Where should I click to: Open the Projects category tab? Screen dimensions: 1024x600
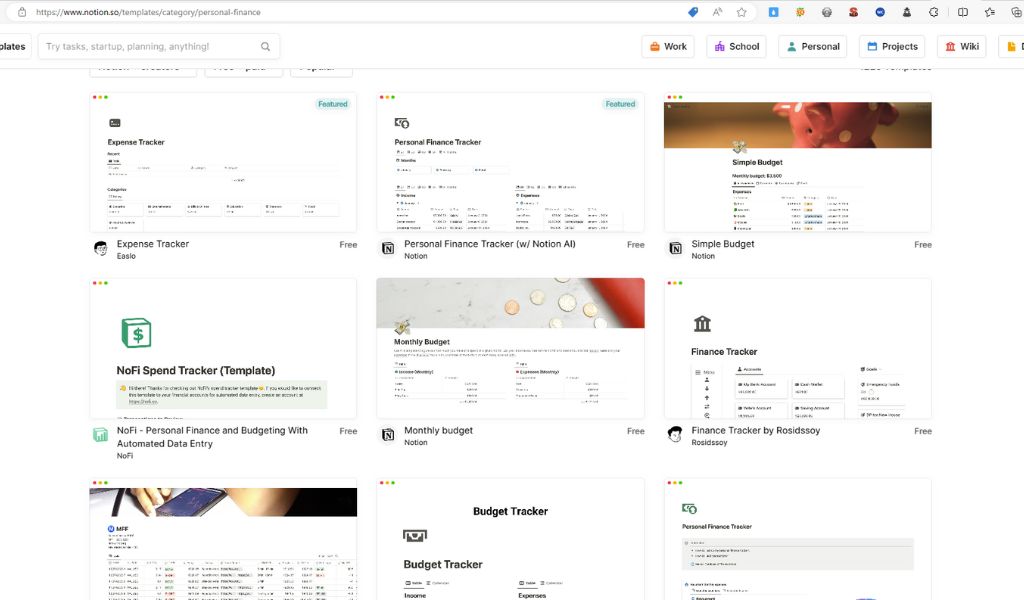point(892,46)
